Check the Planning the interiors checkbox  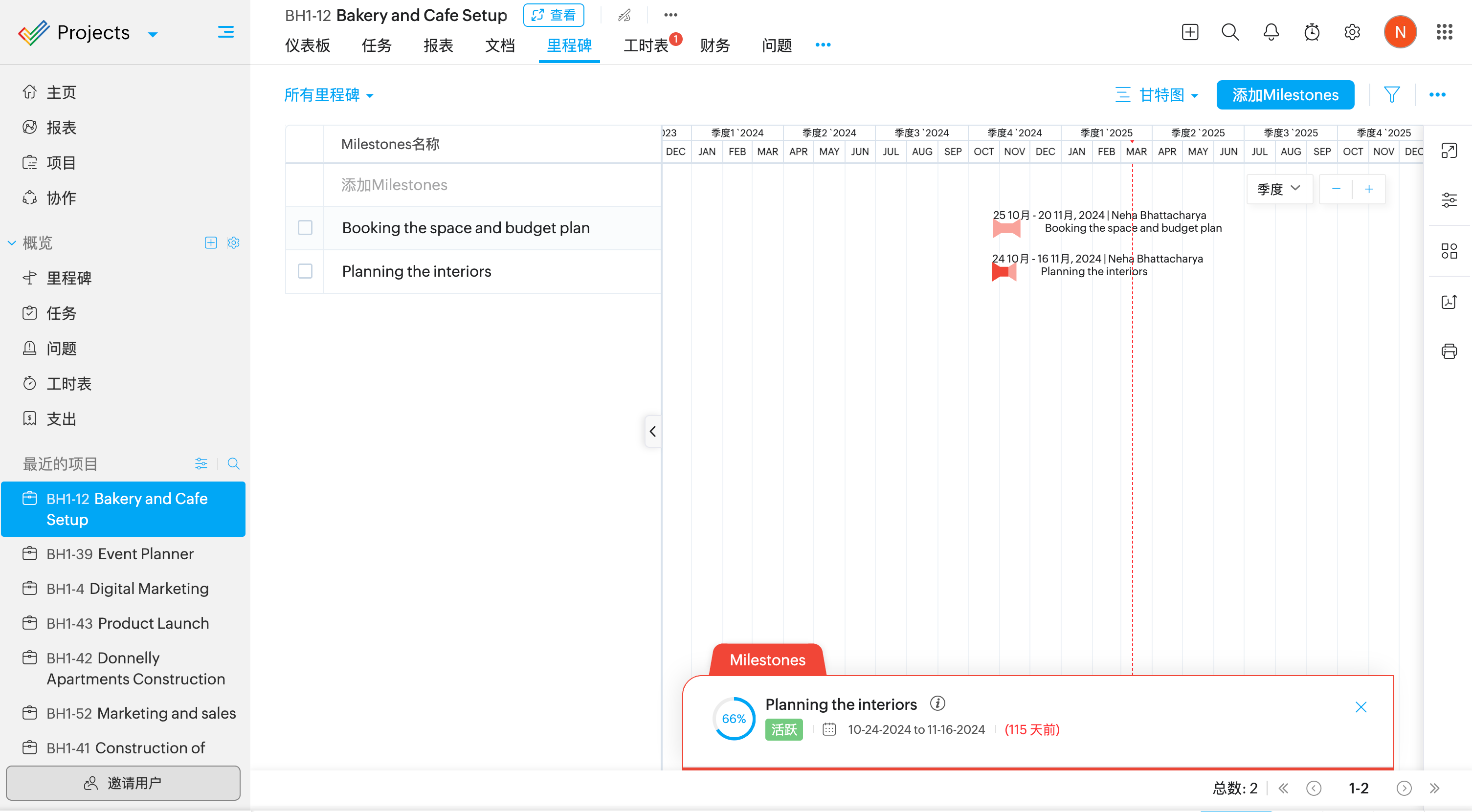[x=305, y=271]
